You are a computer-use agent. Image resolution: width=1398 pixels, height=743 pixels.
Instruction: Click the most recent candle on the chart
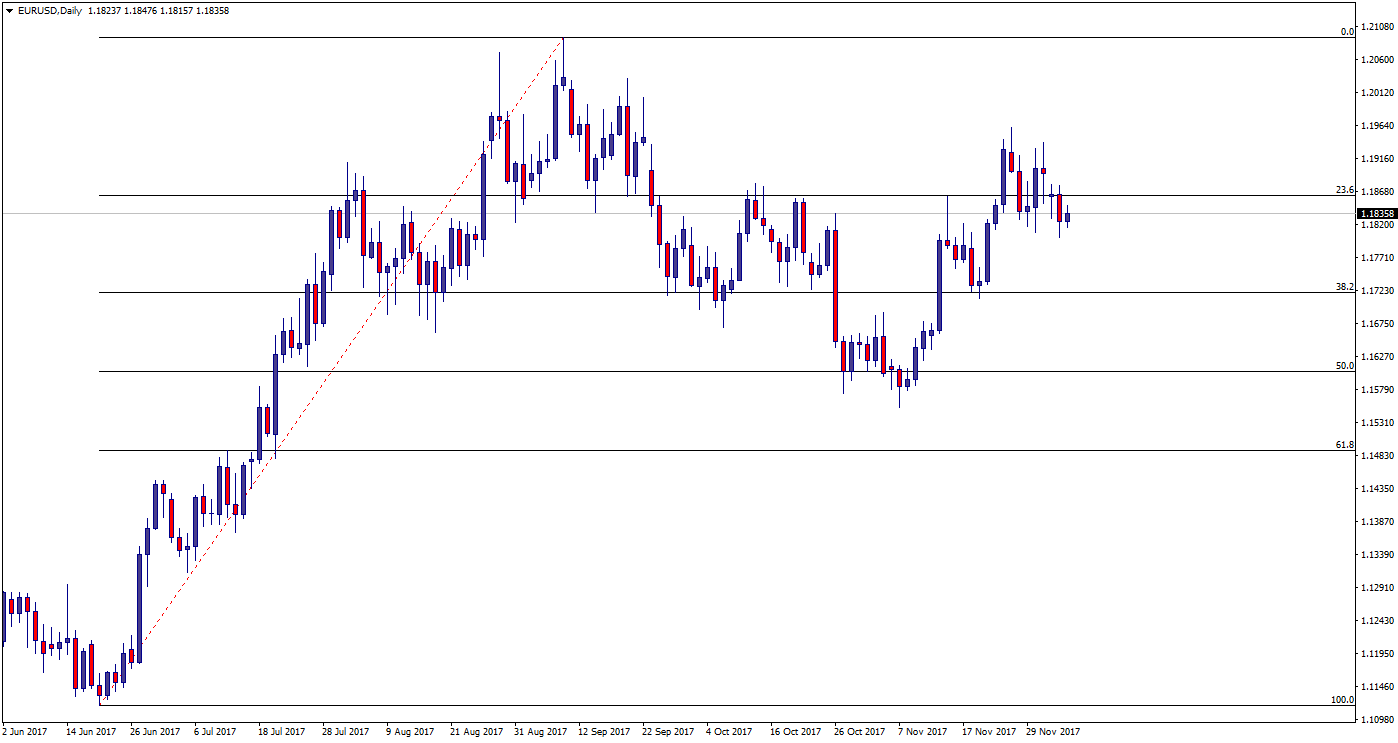point(1067,216)
